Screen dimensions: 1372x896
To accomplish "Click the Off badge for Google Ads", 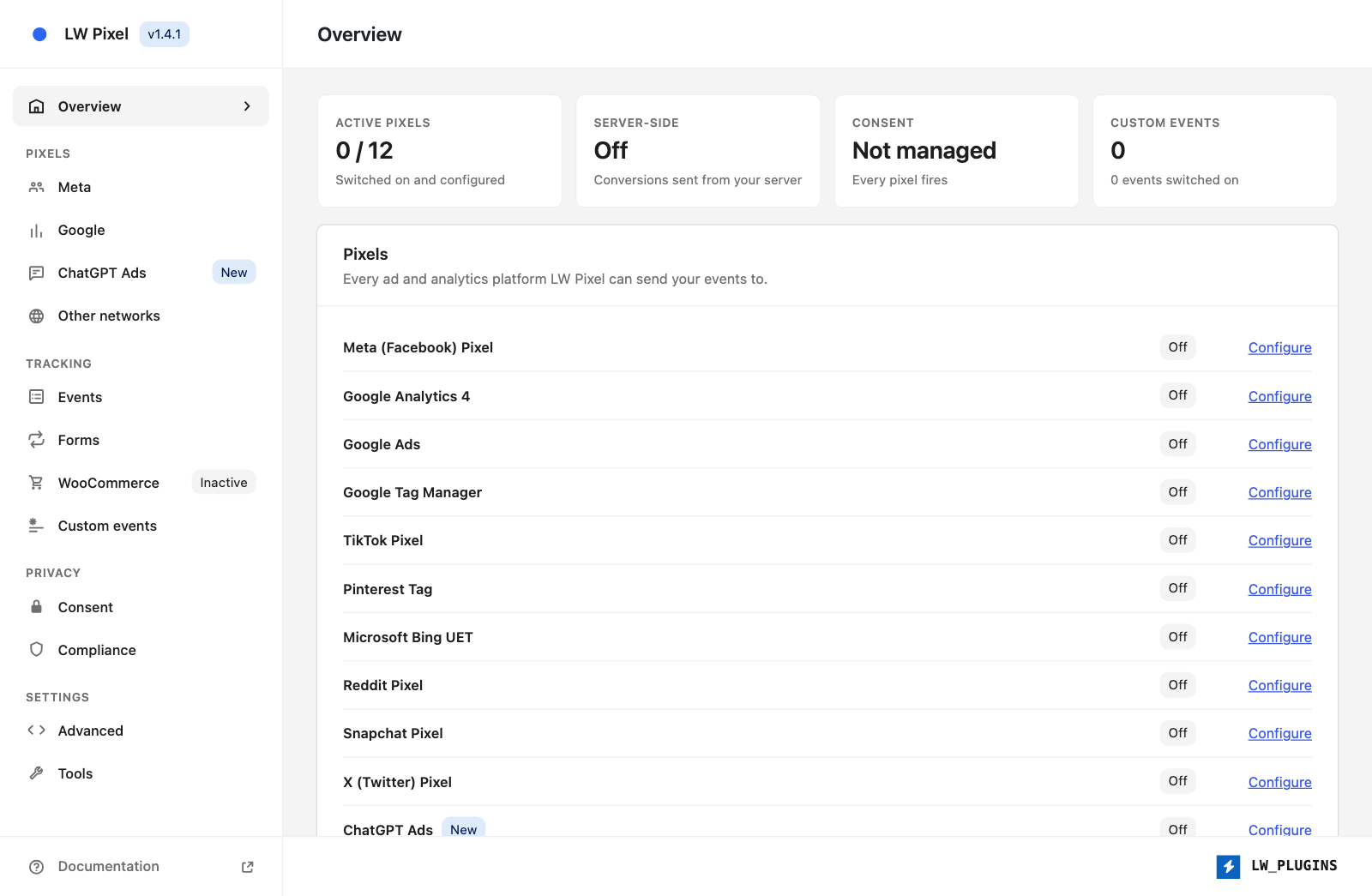I will 1177,444.
